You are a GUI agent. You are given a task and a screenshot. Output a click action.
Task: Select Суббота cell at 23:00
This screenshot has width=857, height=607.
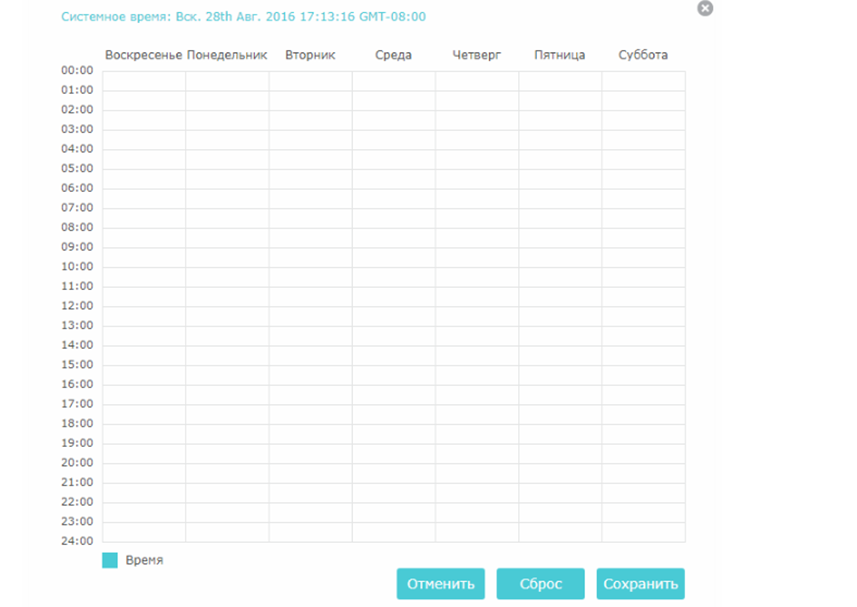pyautogui.click(x=644, y=532)
